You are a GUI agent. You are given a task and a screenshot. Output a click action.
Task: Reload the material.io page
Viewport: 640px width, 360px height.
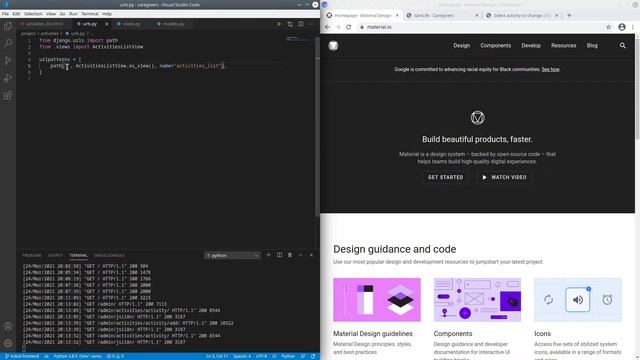click(x=349, y=27)
